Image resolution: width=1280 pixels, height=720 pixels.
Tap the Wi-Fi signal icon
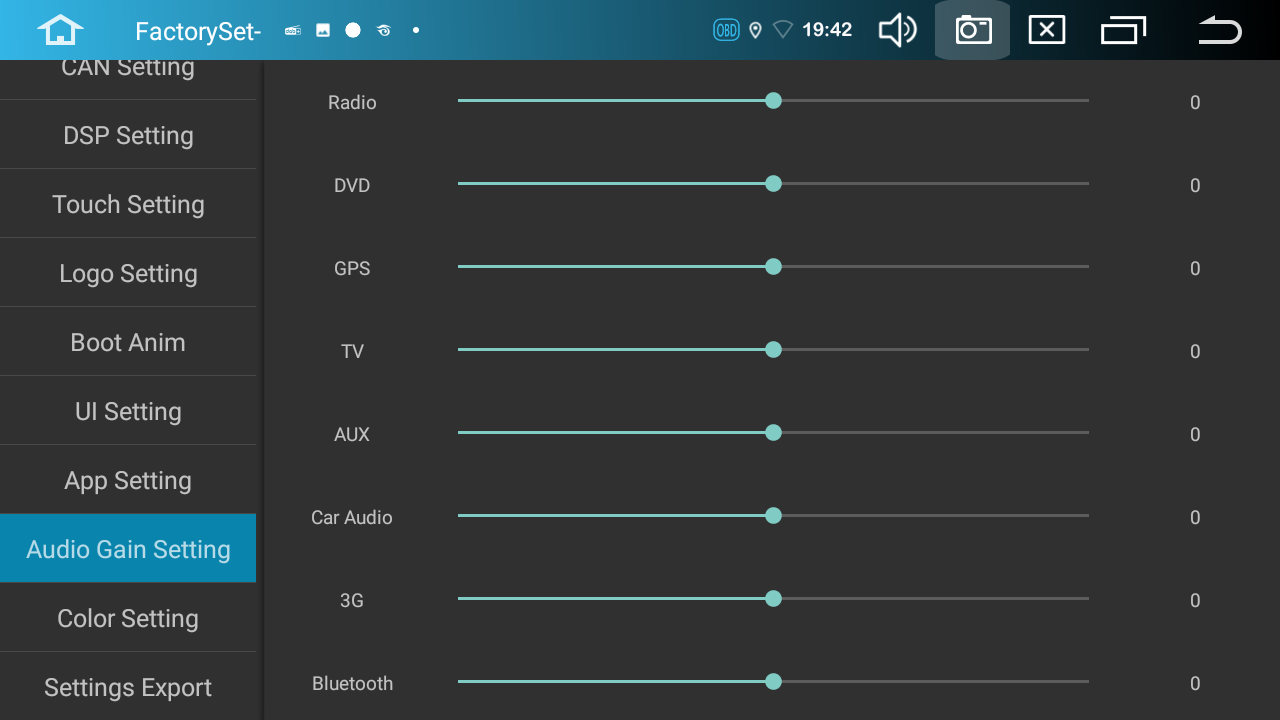click(782, 30)
